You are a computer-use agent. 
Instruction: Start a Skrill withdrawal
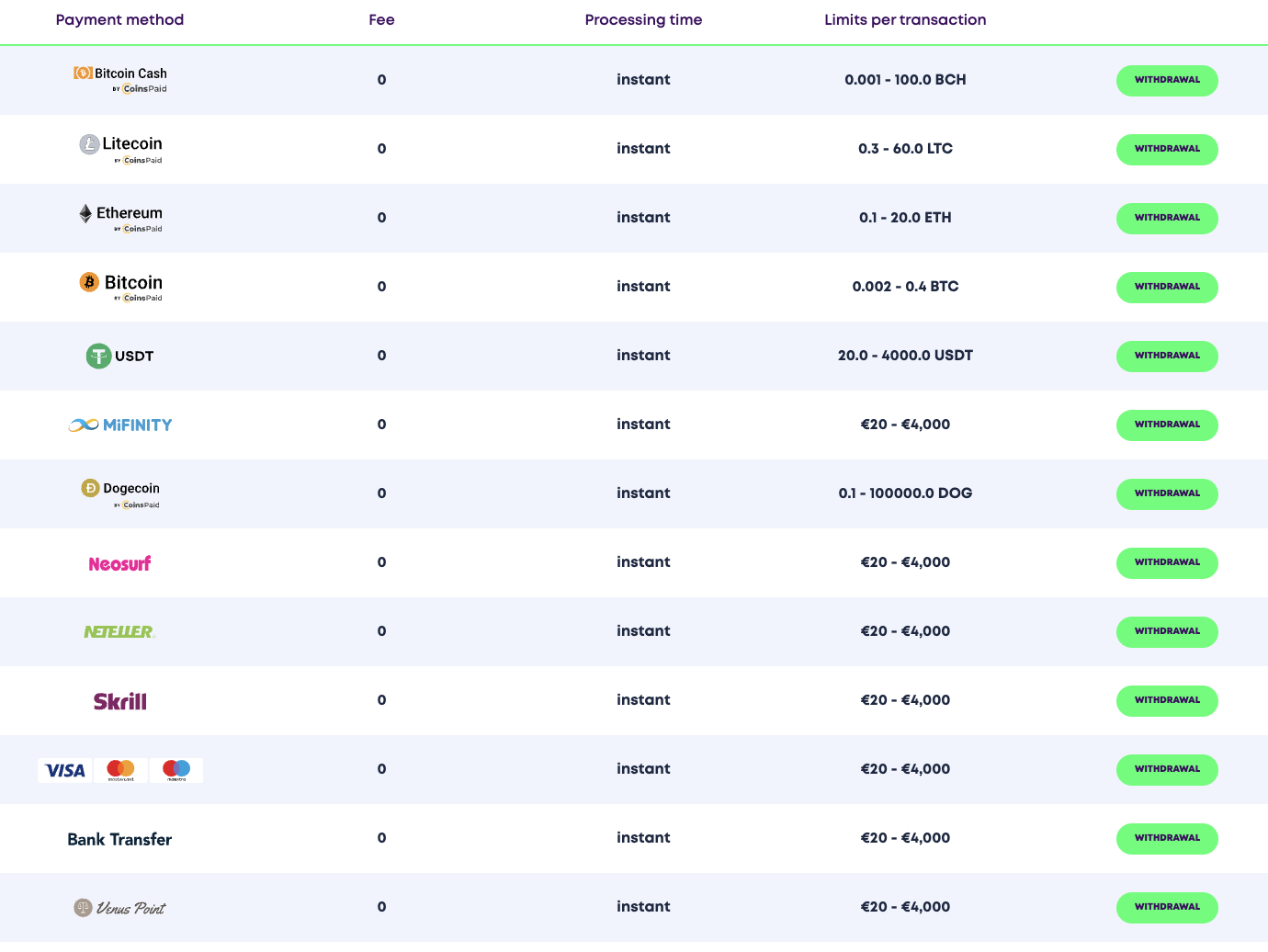pyautogui.click(x=1167, y=700)
